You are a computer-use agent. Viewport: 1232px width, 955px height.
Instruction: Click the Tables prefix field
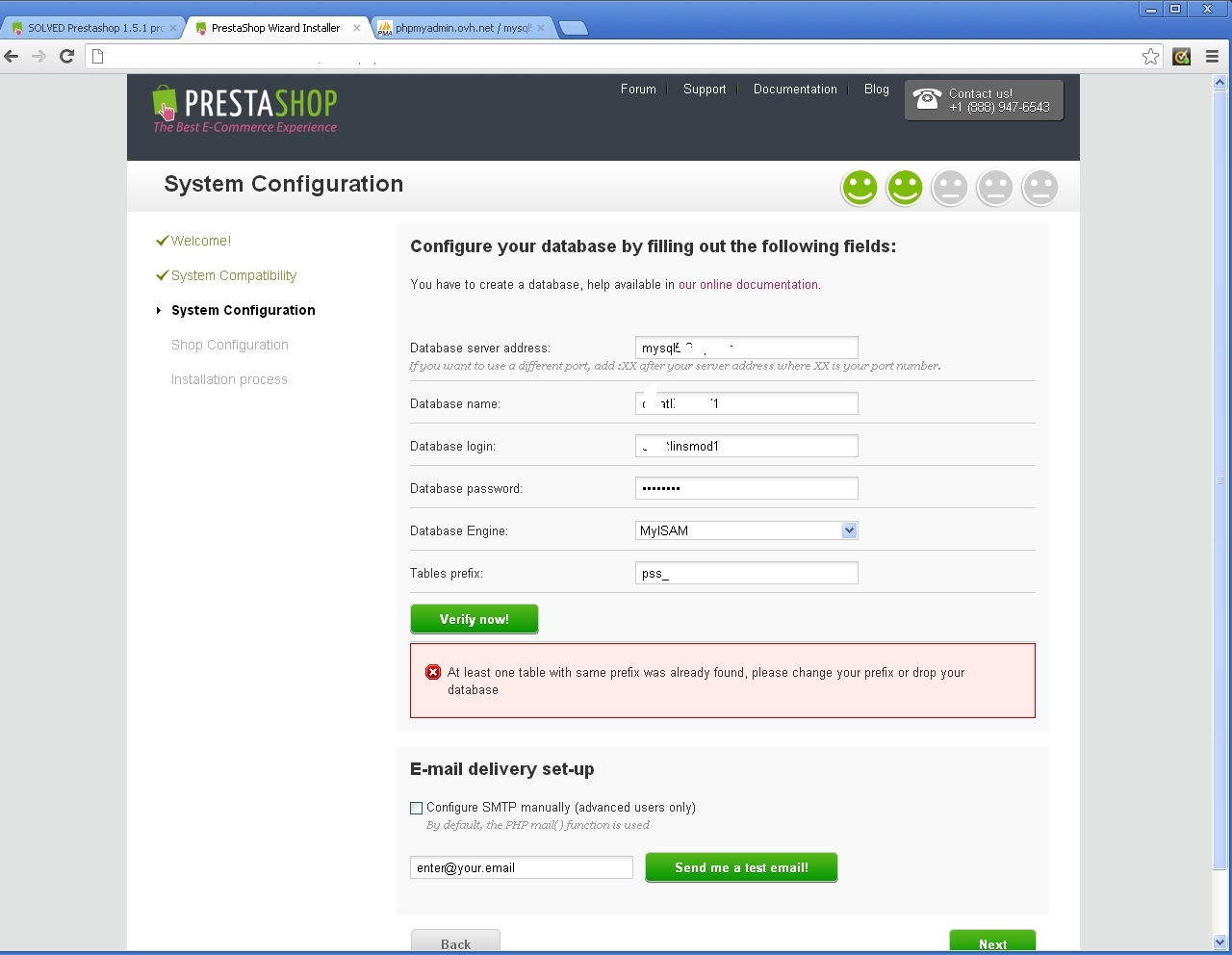[x=747, y=573]
